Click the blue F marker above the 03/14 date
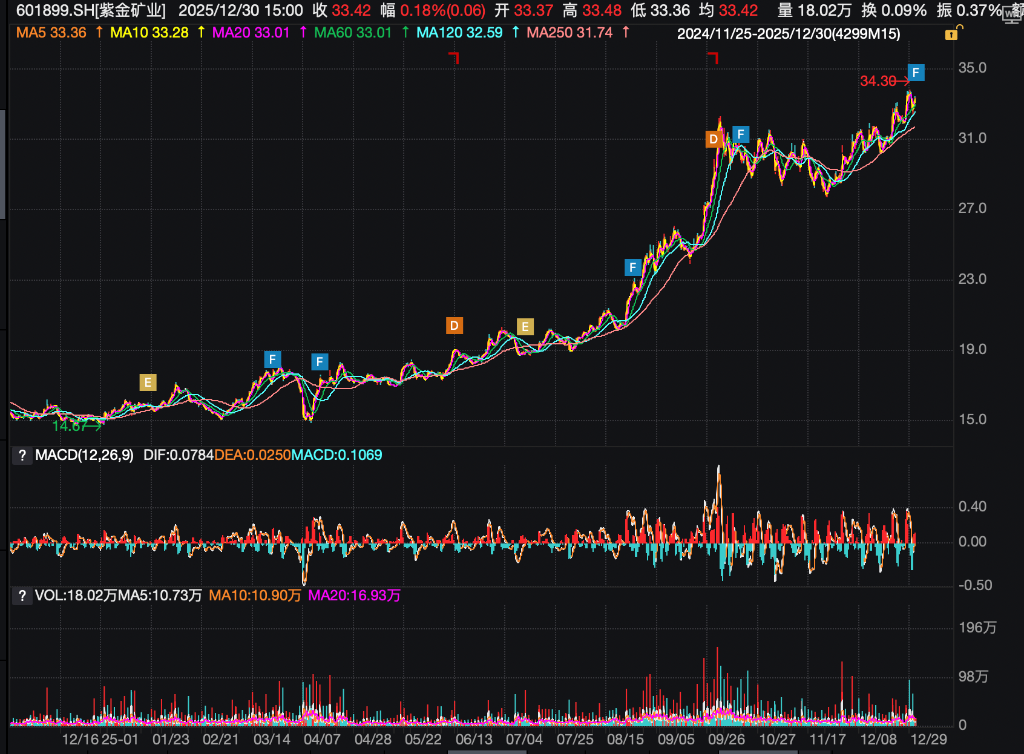Viewport: 1024px width, 754px height. point(273,359)
